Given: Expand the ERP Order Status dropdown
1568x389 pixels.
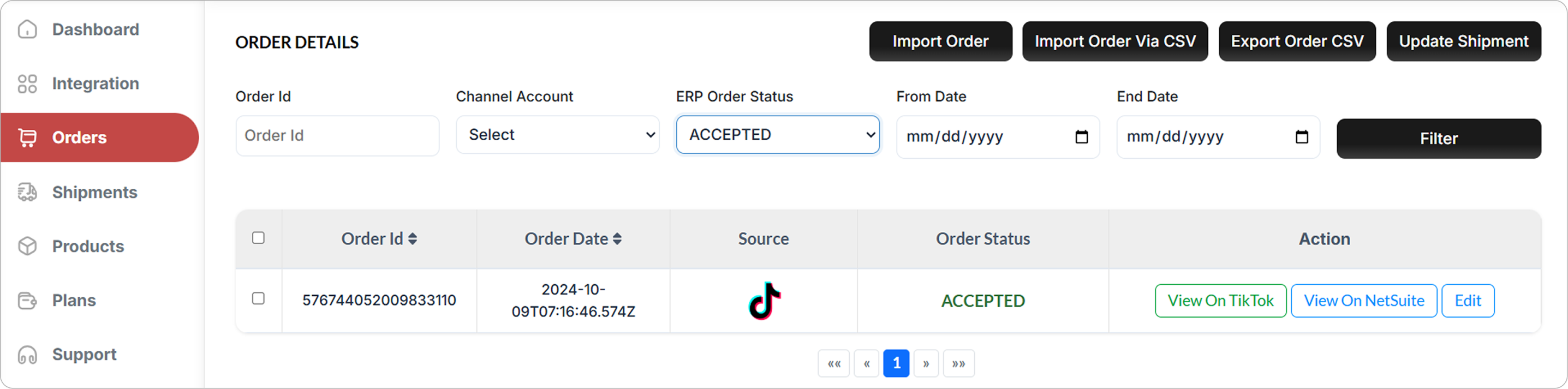Looking at the screenshot, I should pyautogui.click(x=777, y=135).
